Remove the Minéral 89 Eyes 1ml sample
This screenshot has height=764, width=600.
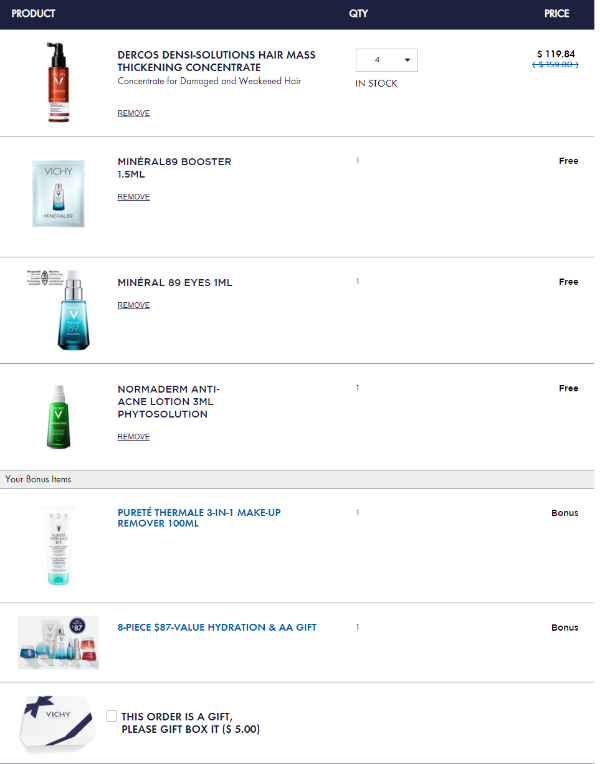(x=133, y=305)
